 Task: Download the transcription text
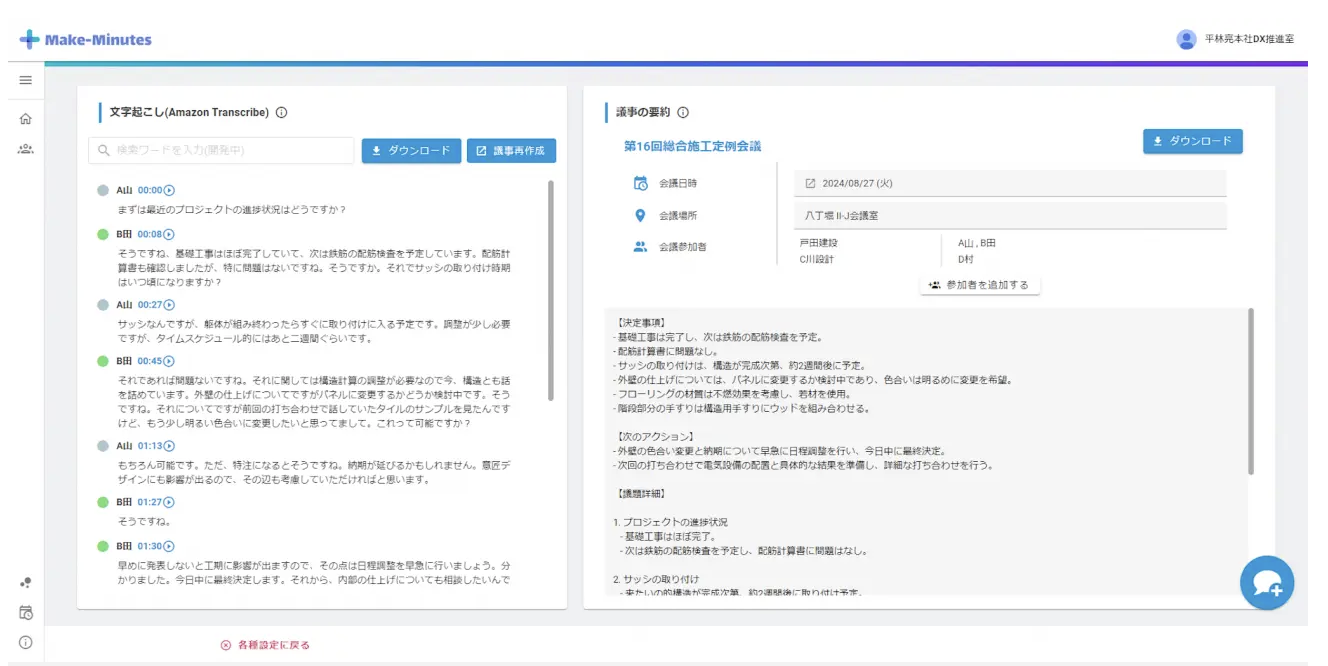[x=411, y=151]
